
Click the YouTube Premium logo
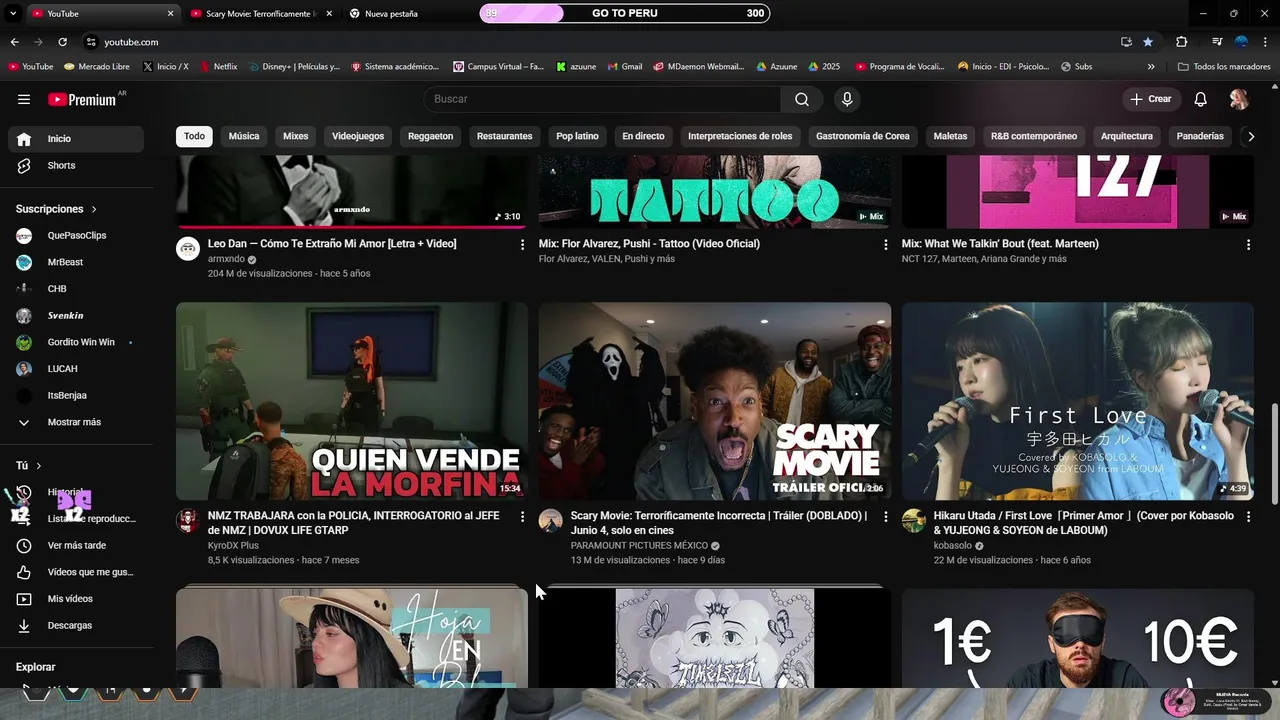[x=82, y=99]
